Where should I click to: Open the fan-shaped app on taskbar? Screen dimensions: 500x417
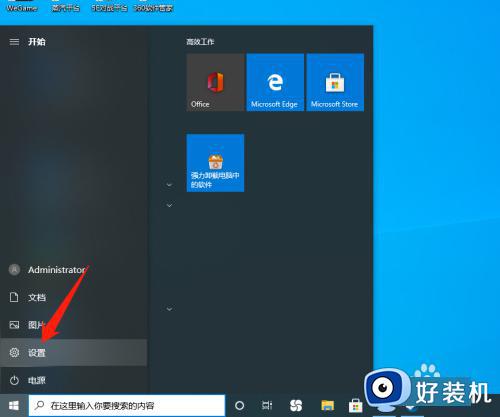coord(296,406)
